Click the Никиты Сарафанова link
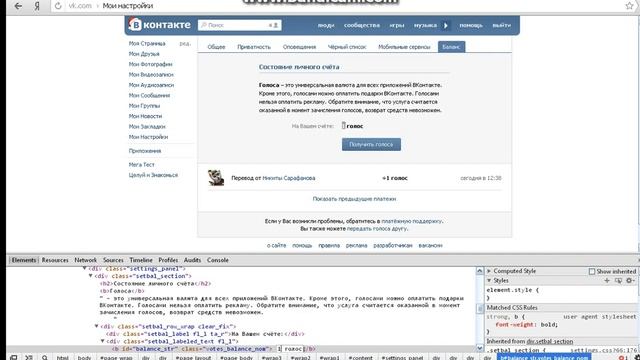 (x=289, y=178)
